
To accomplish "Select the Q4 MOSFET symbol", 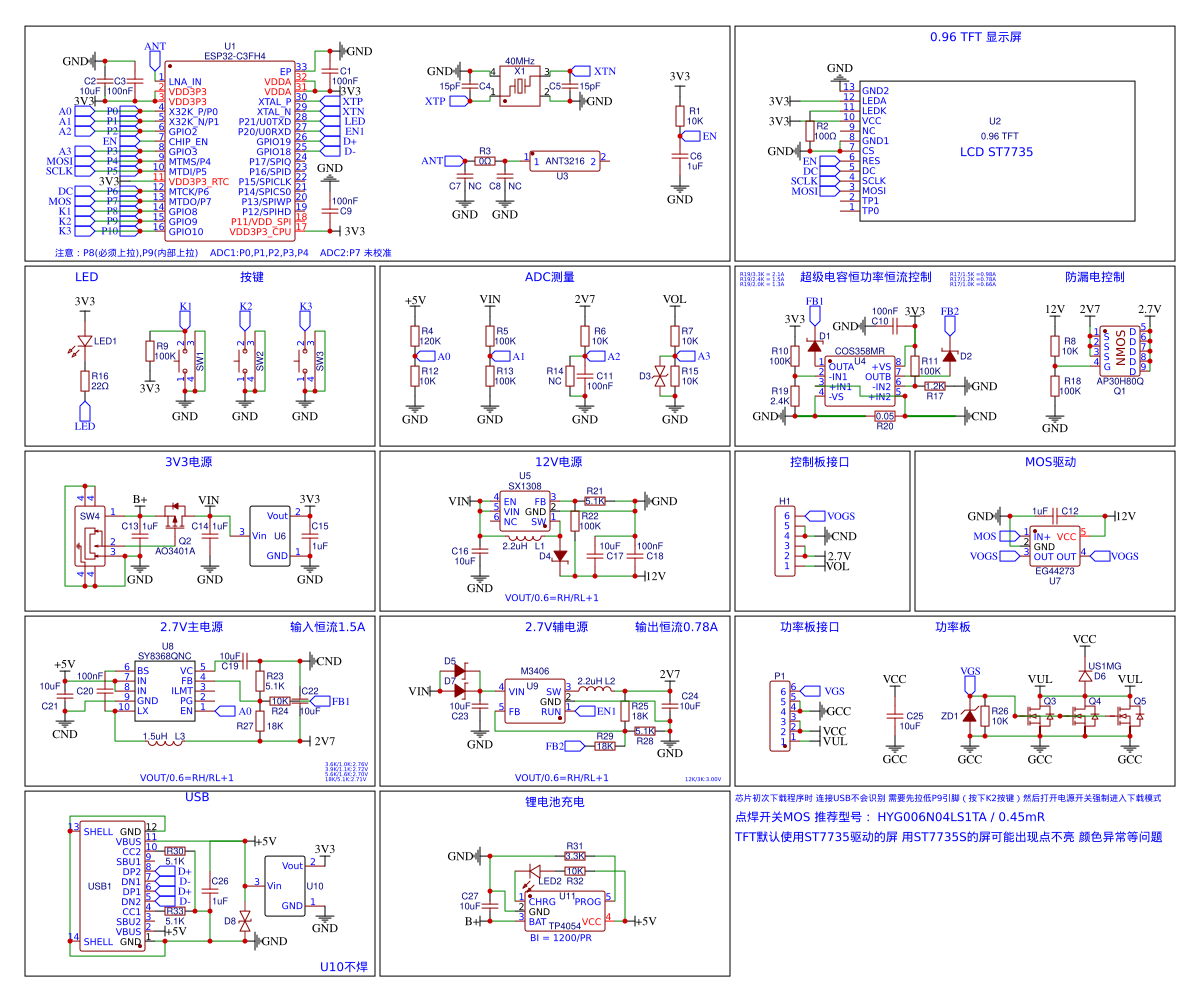I will click(x=1086, y=715).
